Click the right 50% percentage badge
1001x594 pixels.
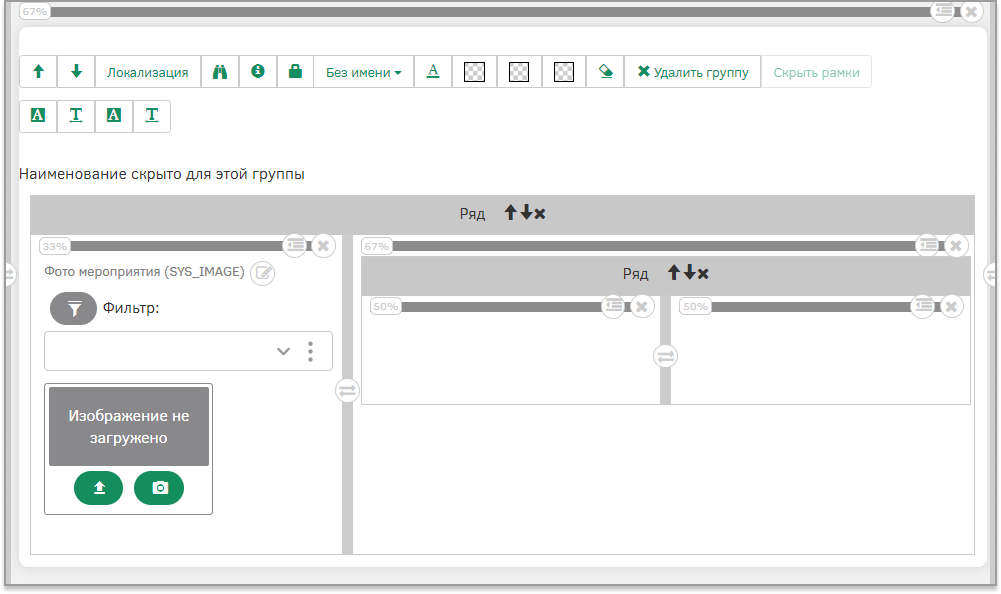pyautogui.click(x=695, y=307)
